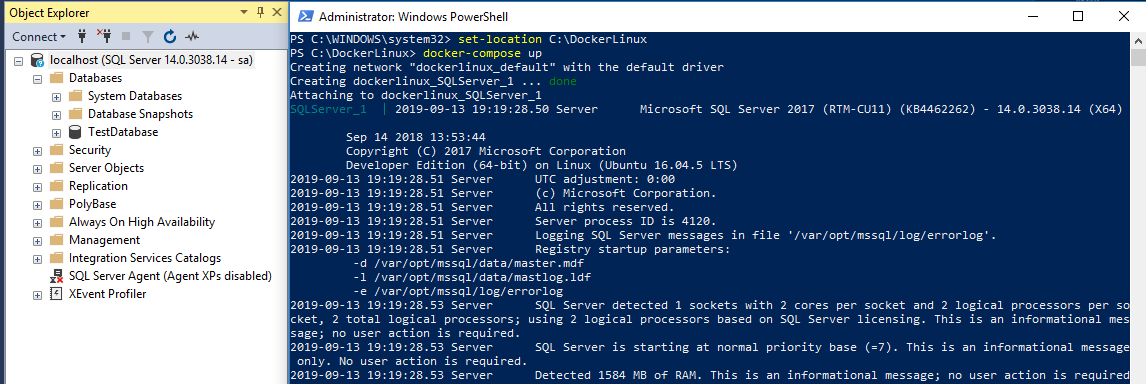Collapse the Databases folder node
1146x384 pixels.
[37, 78]
